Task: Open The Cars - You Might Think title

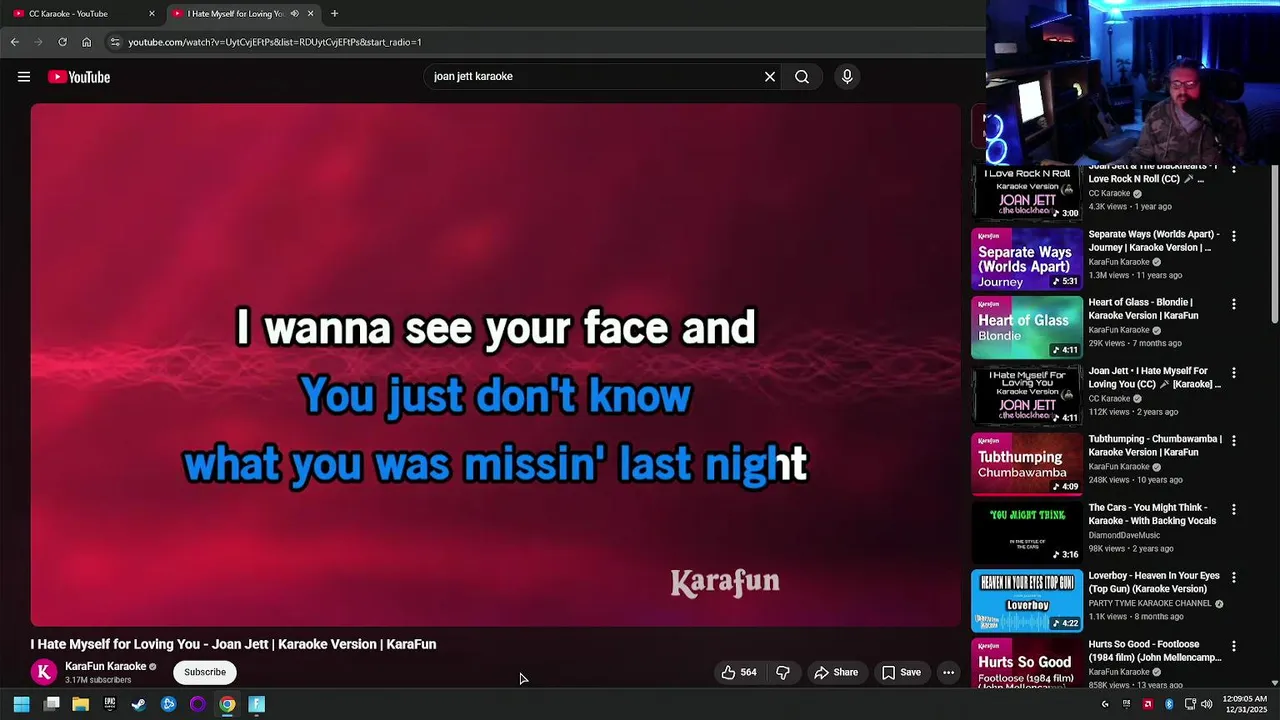Action: (x=1152, y=514)
